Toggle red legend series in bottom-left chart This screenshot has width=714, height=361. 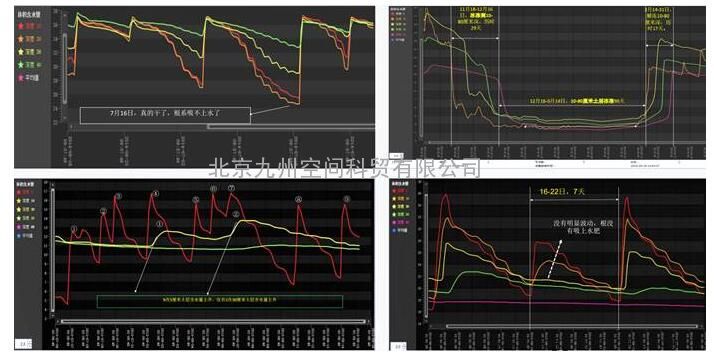pos(26,192)
